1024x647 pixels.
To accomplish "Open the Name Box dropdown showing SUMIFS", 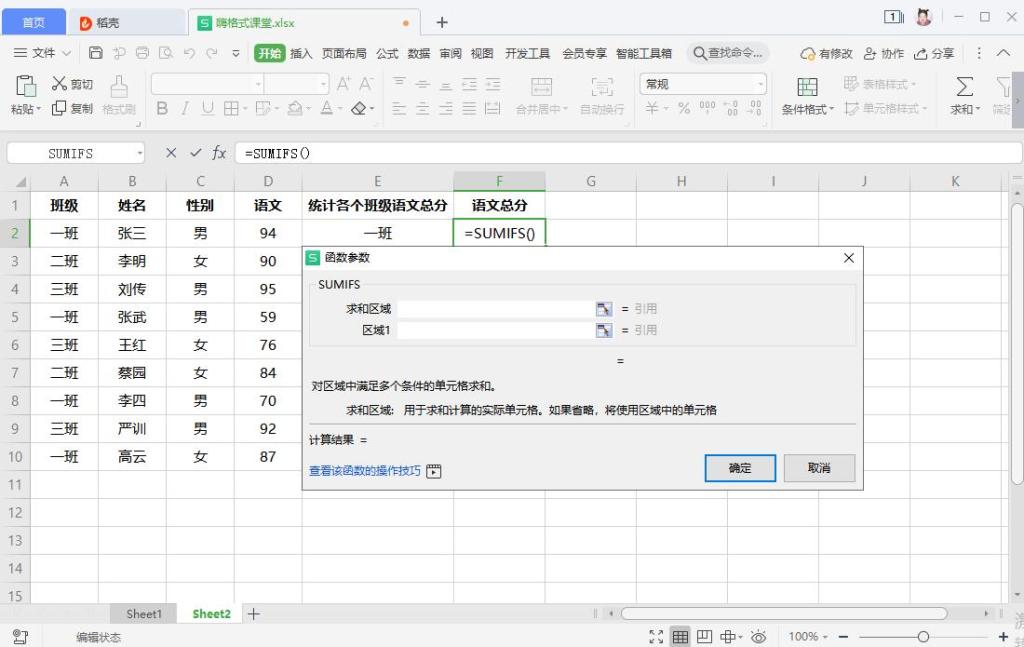I will click(139, 153).
